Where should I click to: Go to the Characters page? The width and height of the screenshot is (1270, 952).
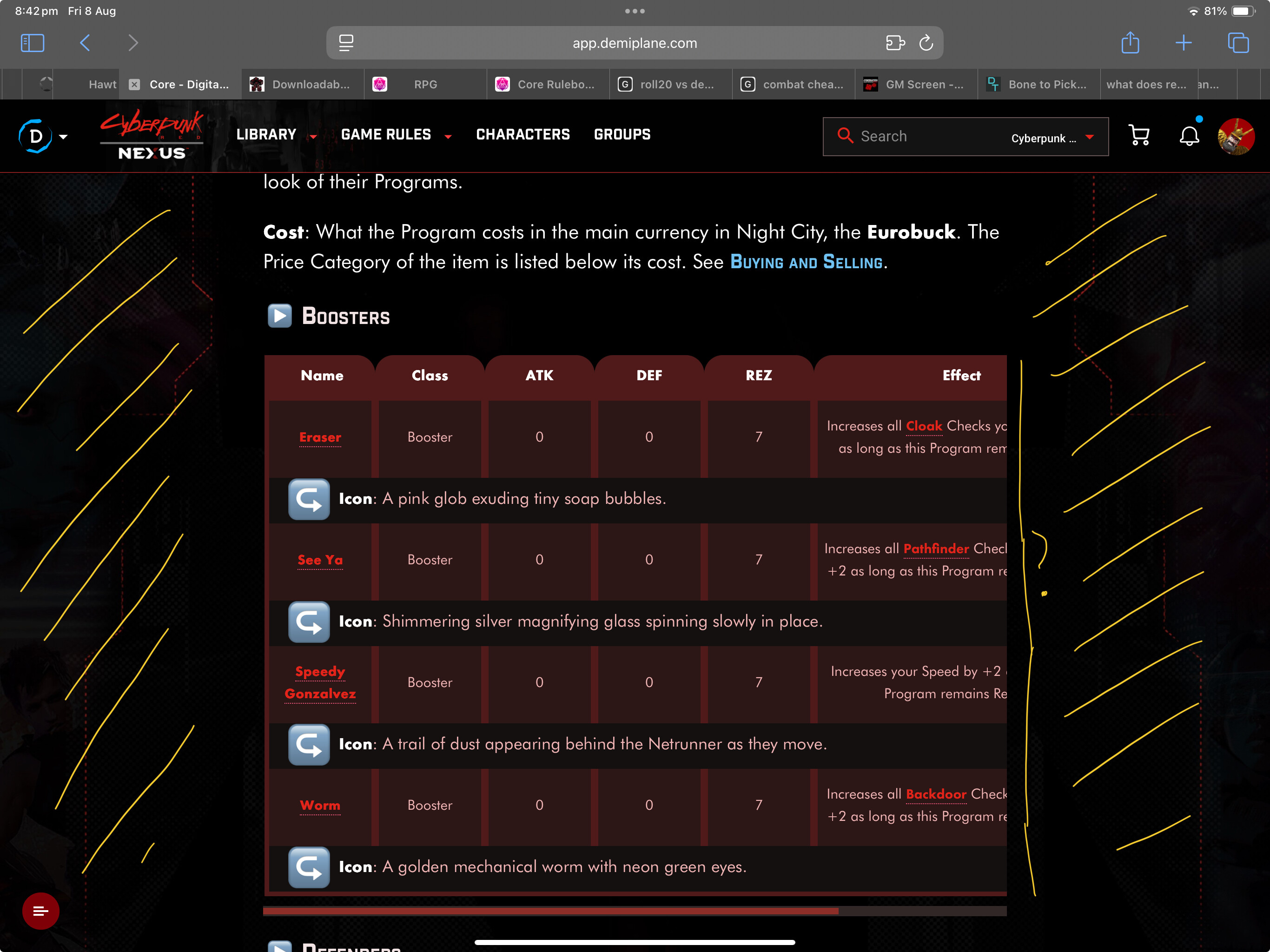point(523,134)
